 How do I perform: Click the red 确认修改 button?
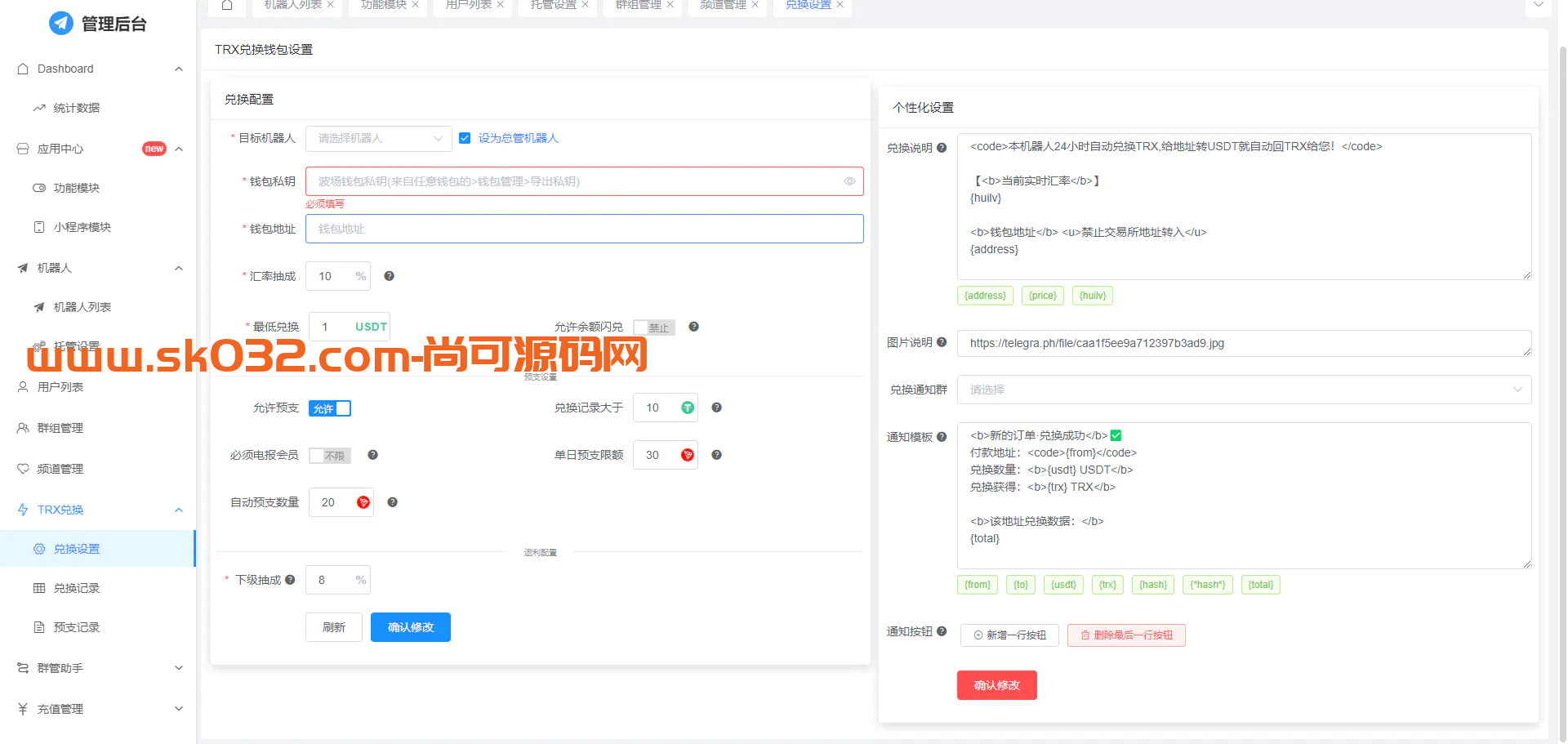997,685
